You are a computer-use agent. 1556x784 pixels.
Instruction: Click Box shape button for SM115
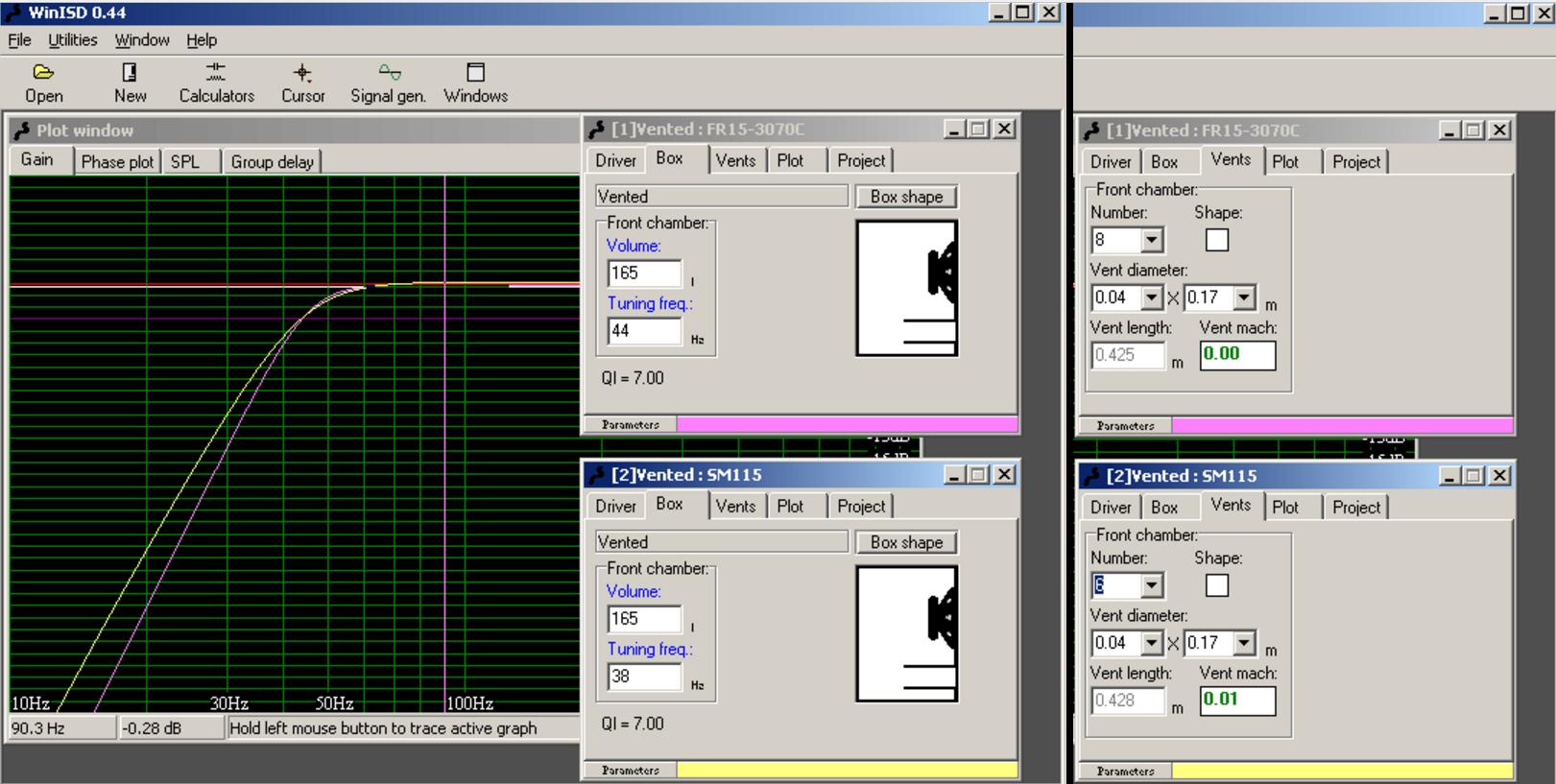pos(906,542)
